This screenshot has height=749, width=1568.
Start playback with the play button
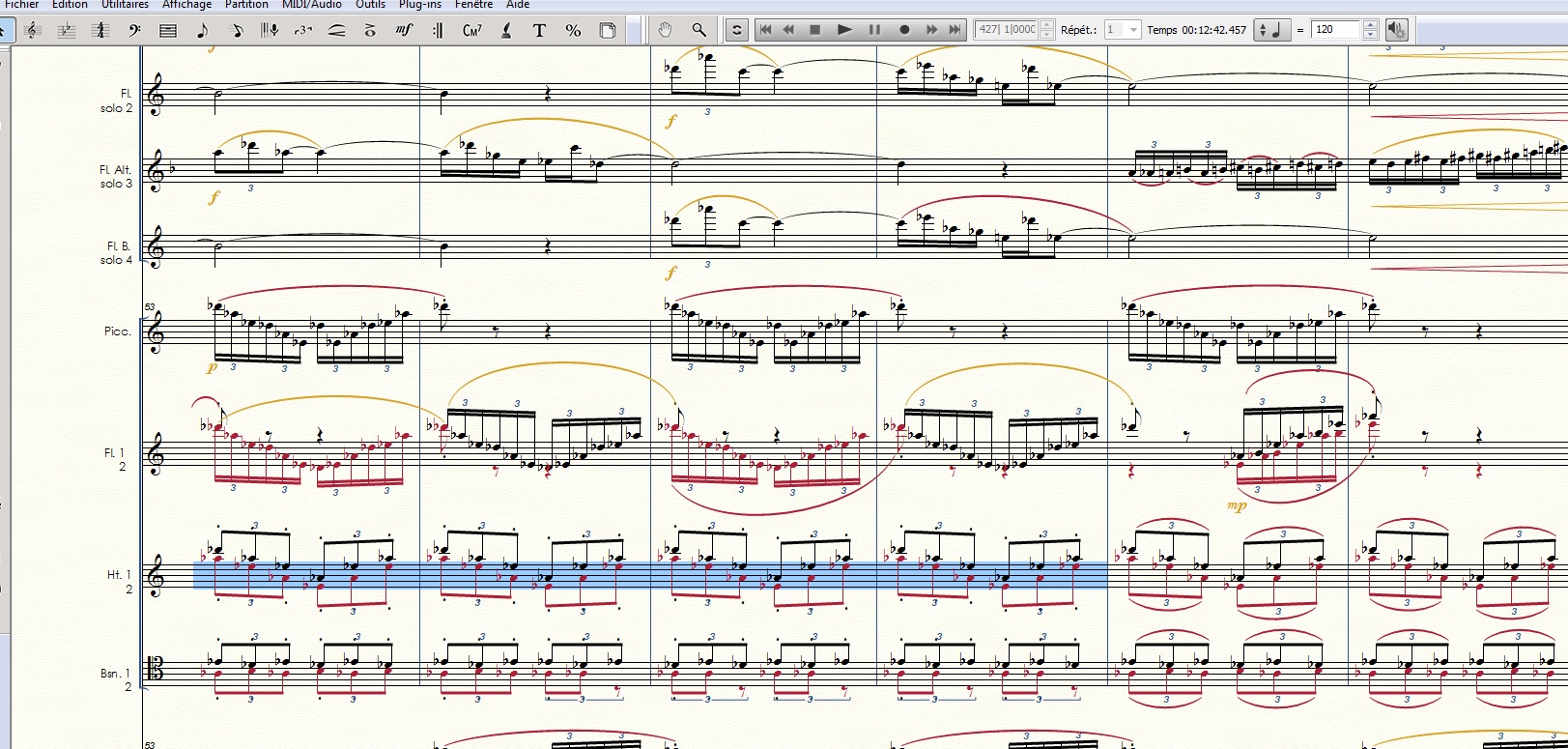[843, 30]
